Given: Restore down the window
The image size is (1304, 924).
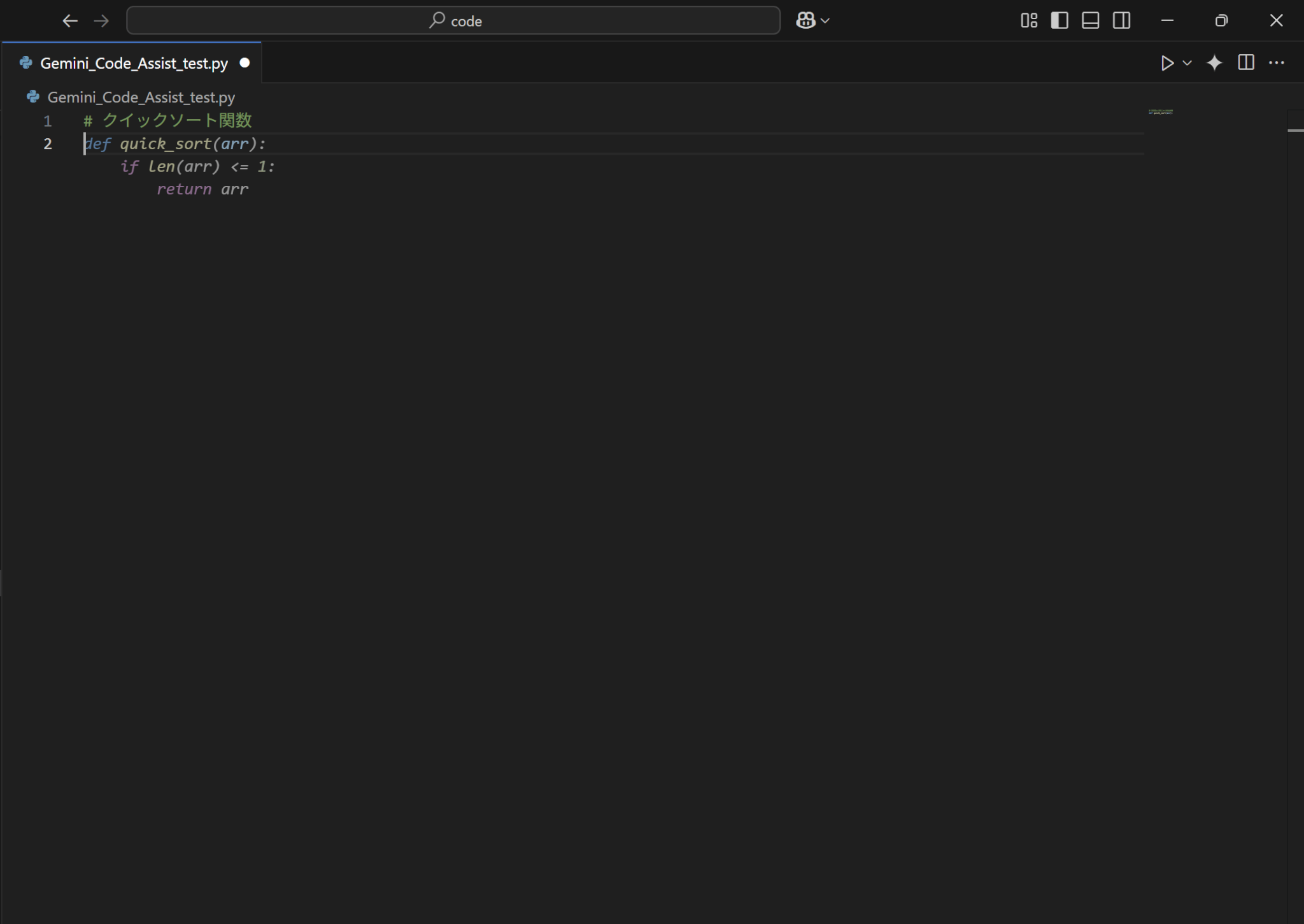Looking at the screenshot, I should tap(1221, 21).
